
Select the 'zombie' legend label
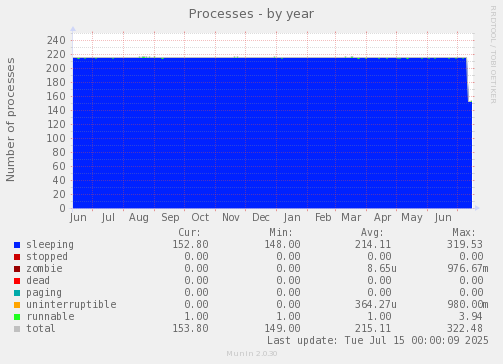[44, 269]
